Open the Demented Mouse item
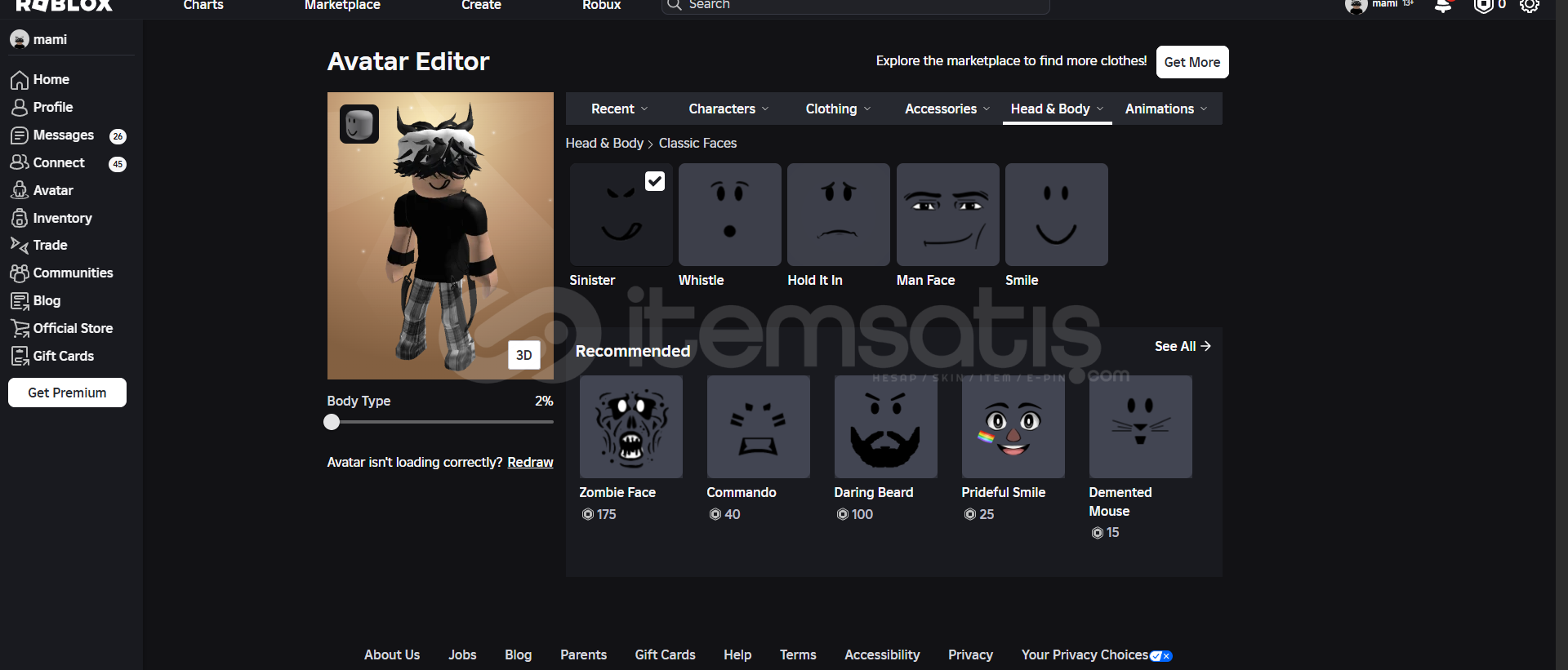1568x670 pixels. pyautogui.click(x=1141, y=427)
